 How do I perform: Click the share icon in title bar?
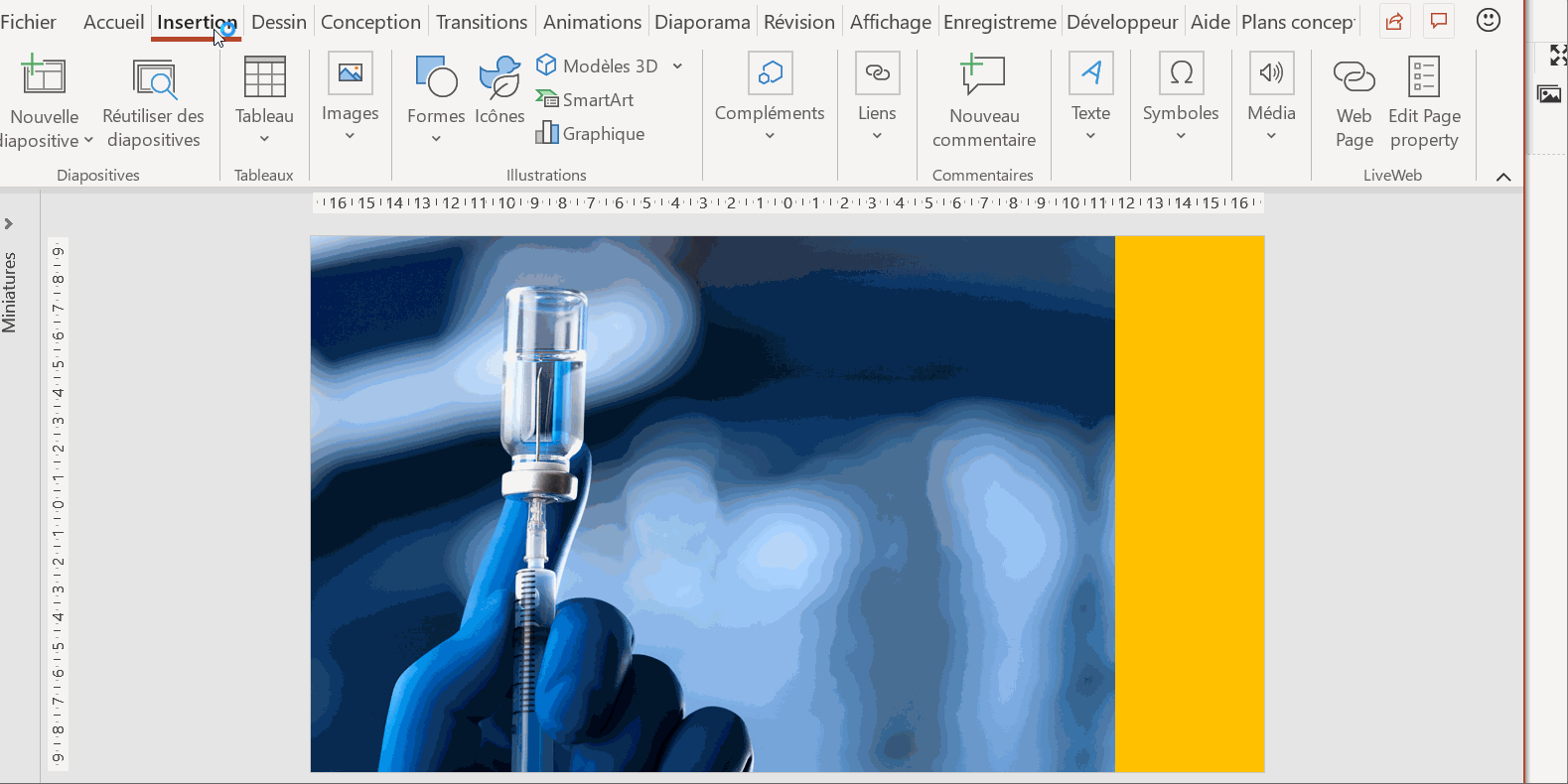pyautogui.click(x=1395, y=21)
